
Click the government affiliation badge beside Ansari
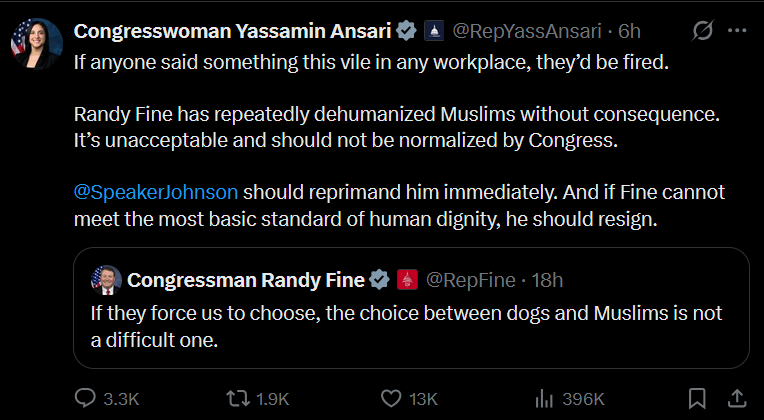coord(434,31)
